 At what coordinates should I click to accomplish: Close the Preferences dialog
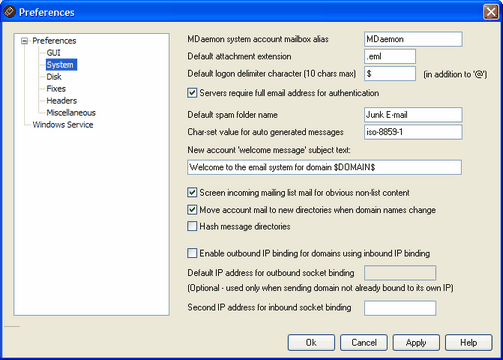tap(491, 12)
